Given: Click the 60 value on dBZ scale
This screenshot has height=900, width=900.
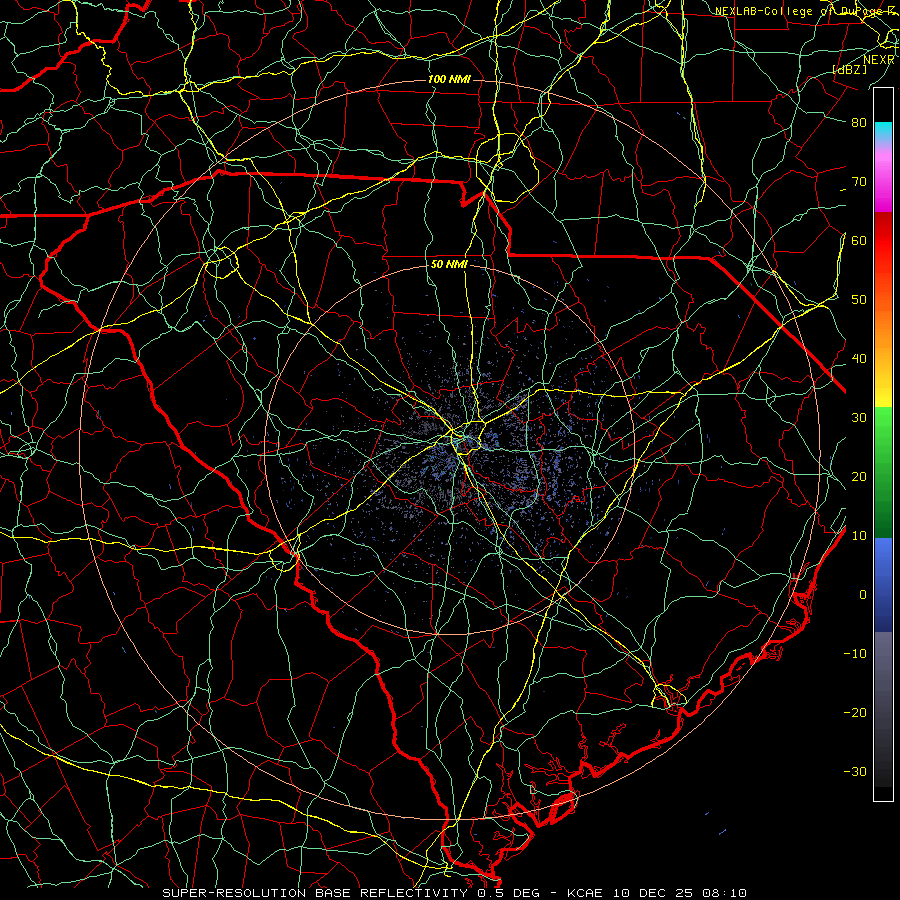Looking at the screenshot, I should (859, 241).
